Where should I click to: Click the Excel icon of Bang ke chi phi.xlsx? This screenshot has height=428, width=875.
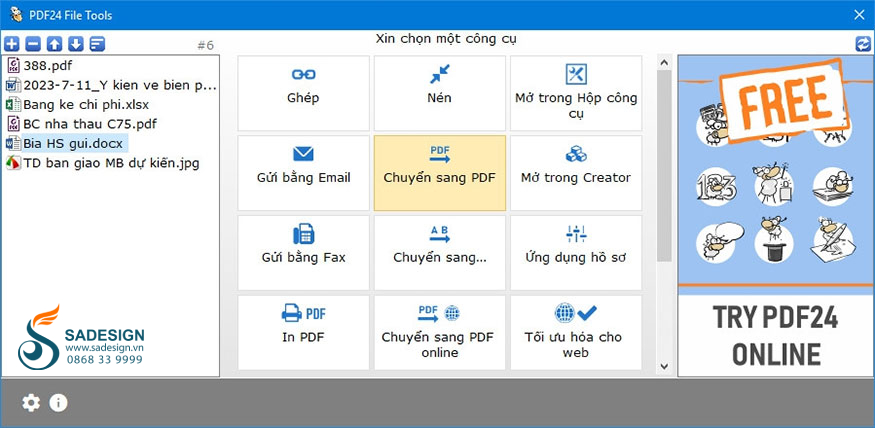(13, 104)
